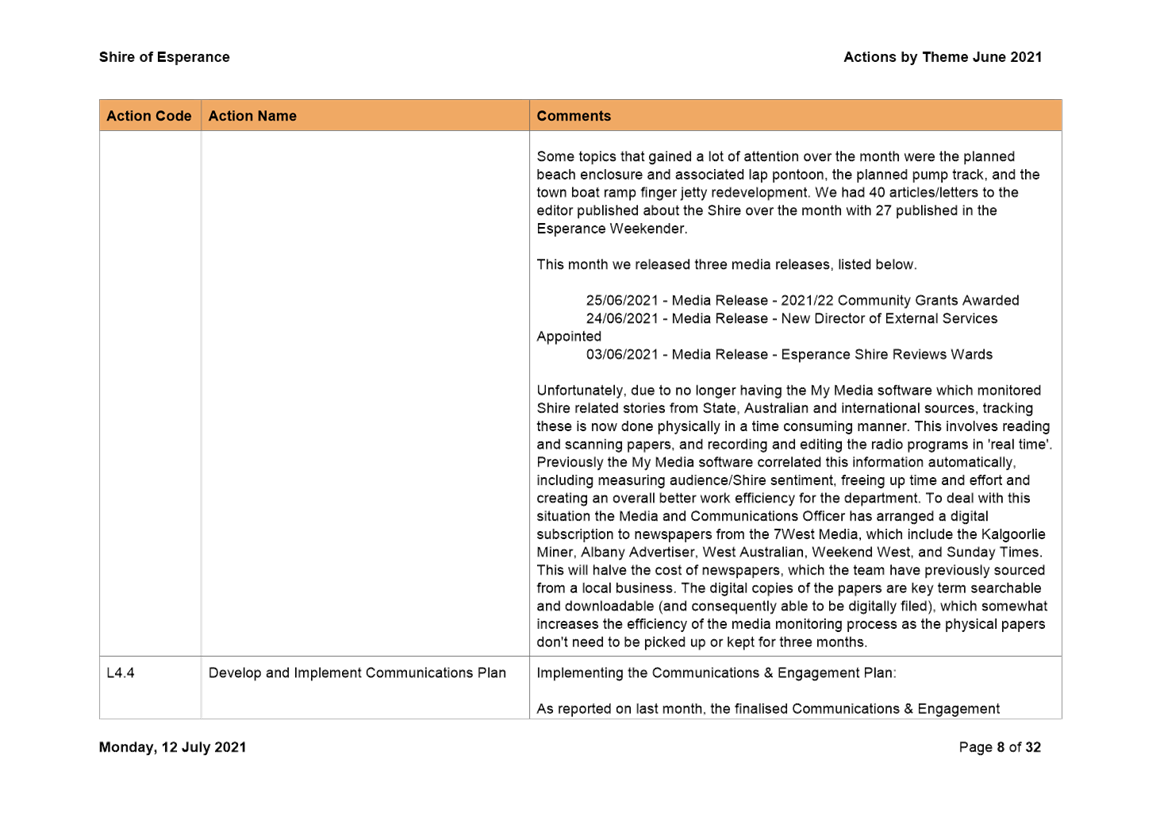The image size is (1160, 821).
Task: Click the line 'Previously the My Media software correlated'
Action: 776,462
